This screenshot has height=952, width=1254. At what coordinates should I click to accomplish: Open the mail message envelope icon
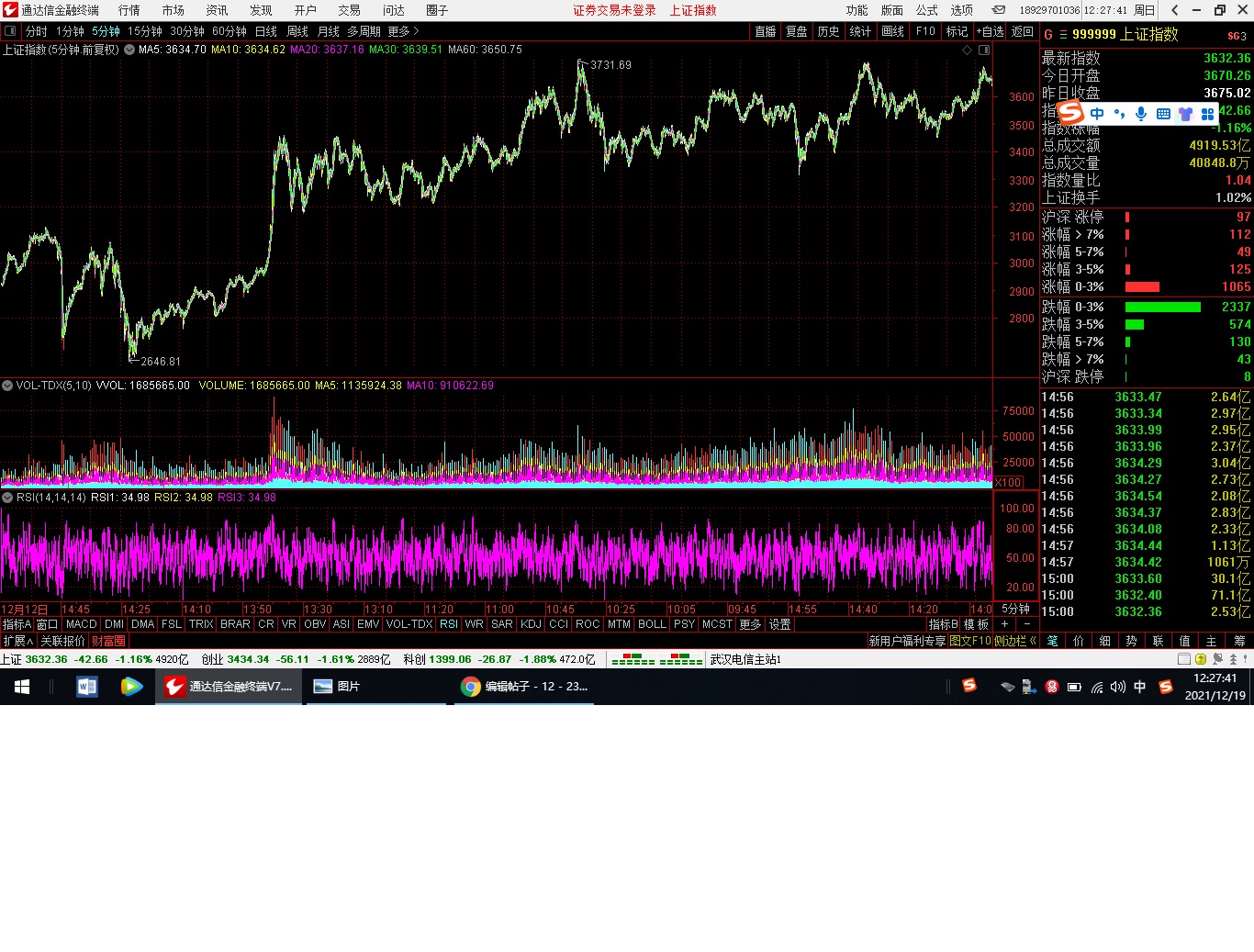click(x=999, y=10)
